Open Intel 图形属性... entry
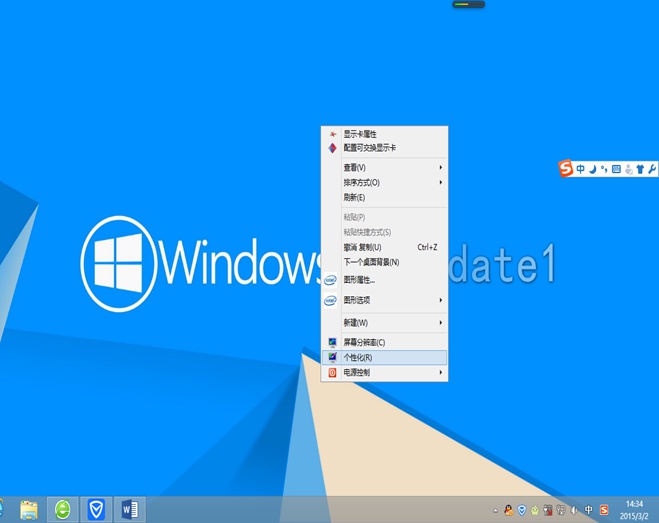This screenshot has height=523, width=659. tap(384, 280)
